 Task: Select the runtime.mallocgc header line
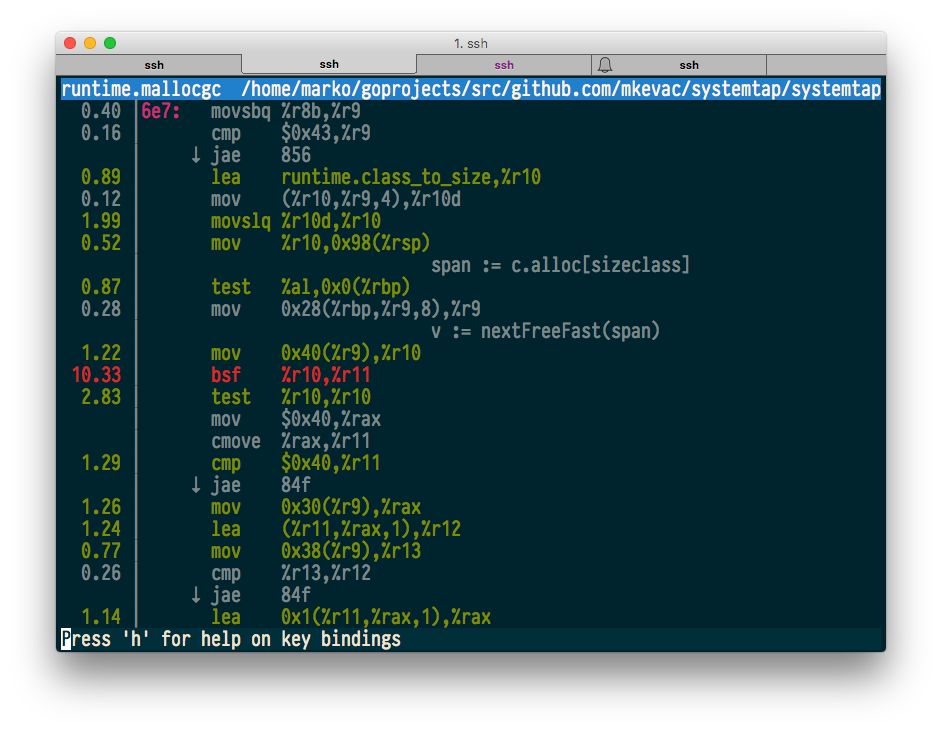pos(471,89)
